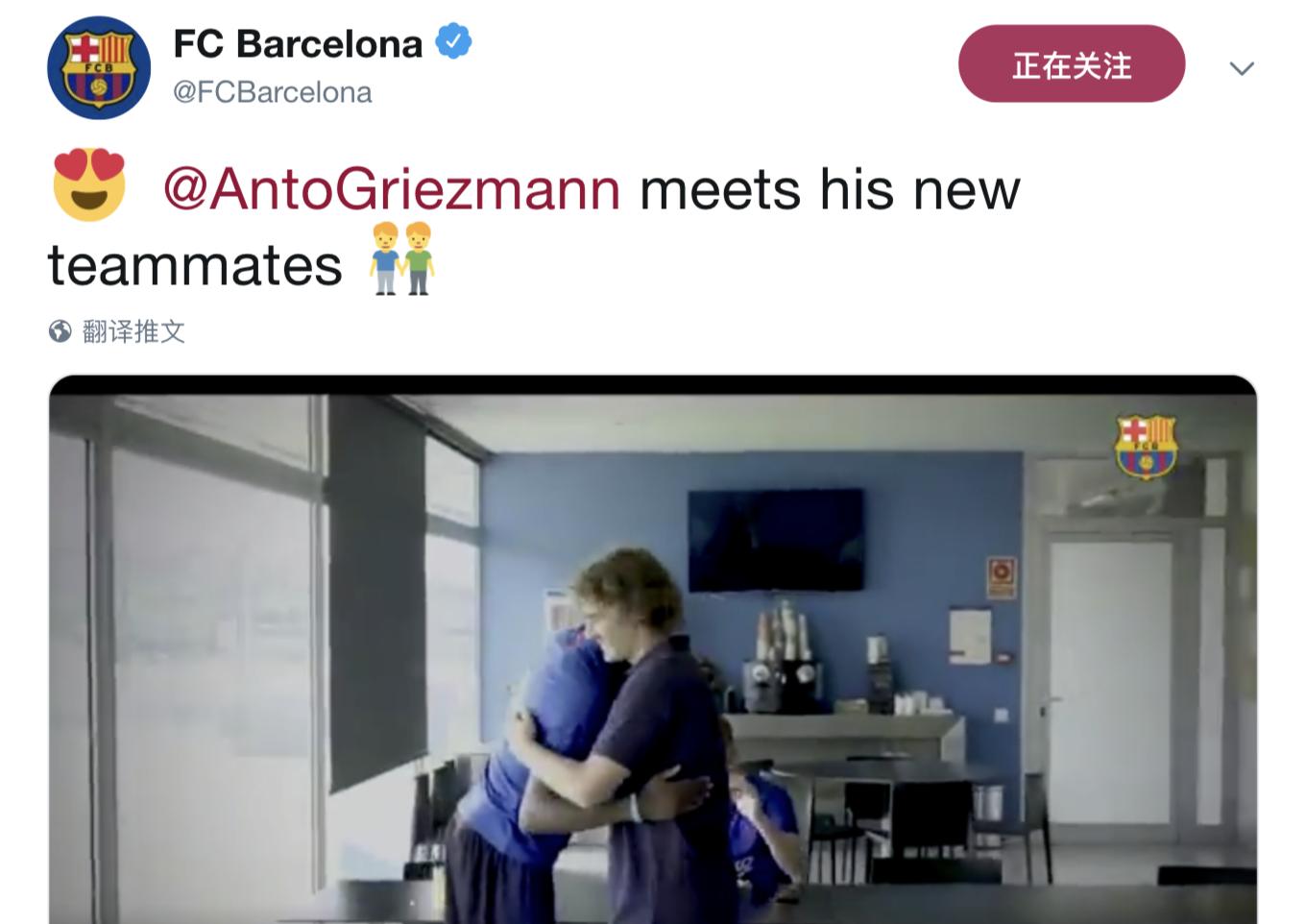Click the wall TV in video frame

776,540
